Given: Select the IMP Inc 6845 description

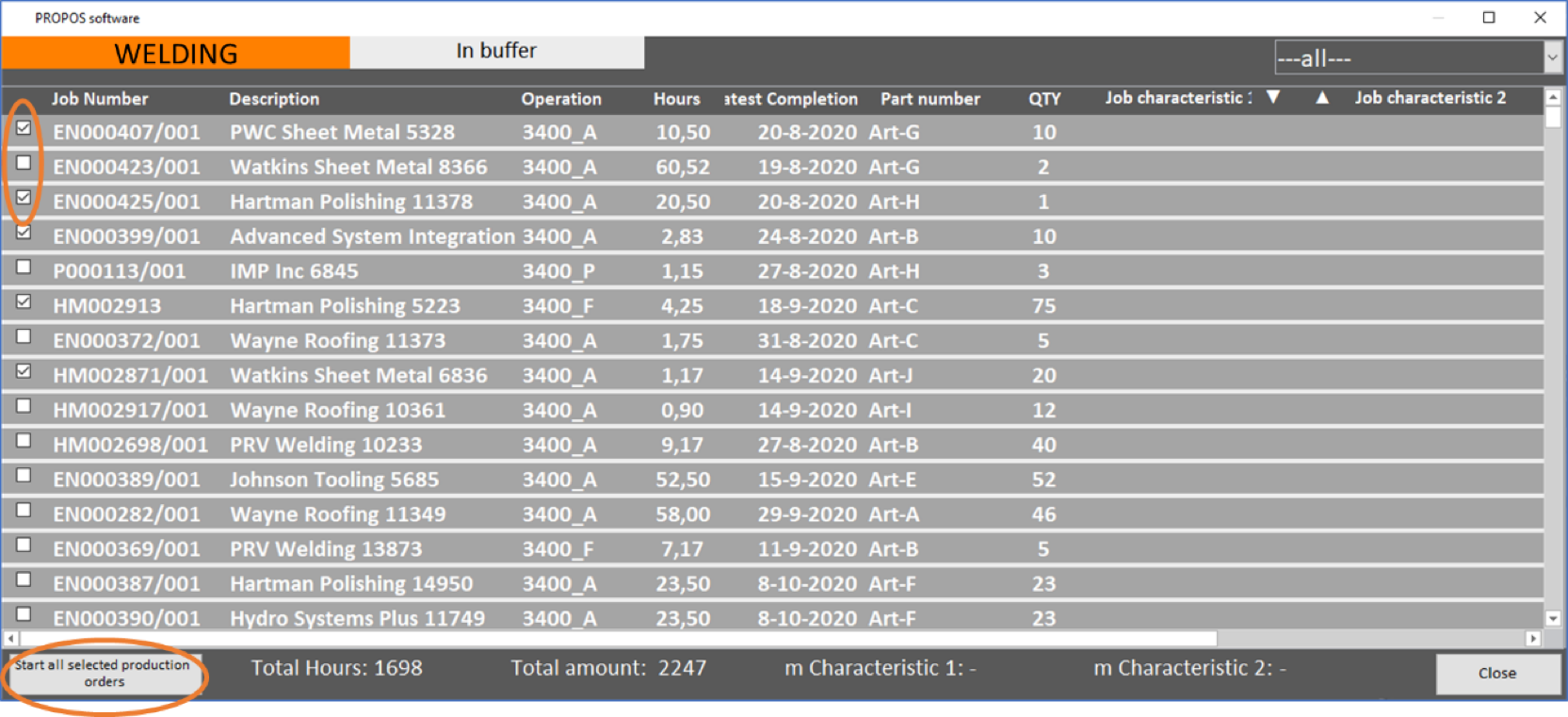Looking at the screenshot, I should pos(294,271).
